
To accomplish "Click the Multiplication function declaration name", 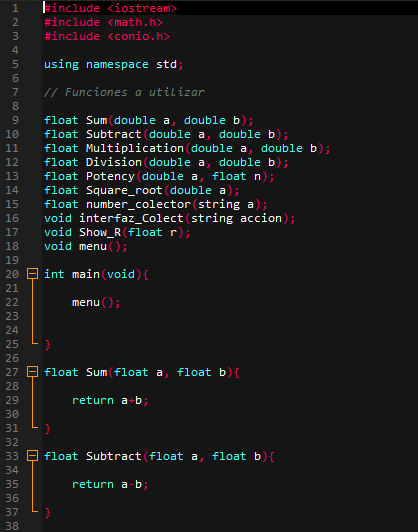I will (x=135, y=148).
